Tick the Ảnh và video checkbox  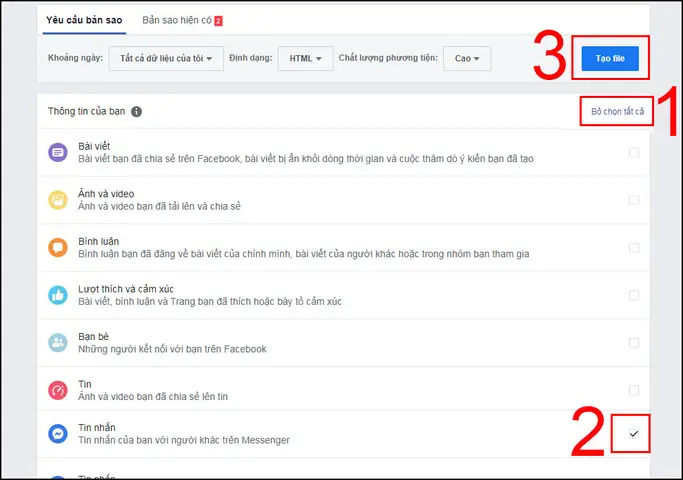pyautogui.click(x=634, y=200)
